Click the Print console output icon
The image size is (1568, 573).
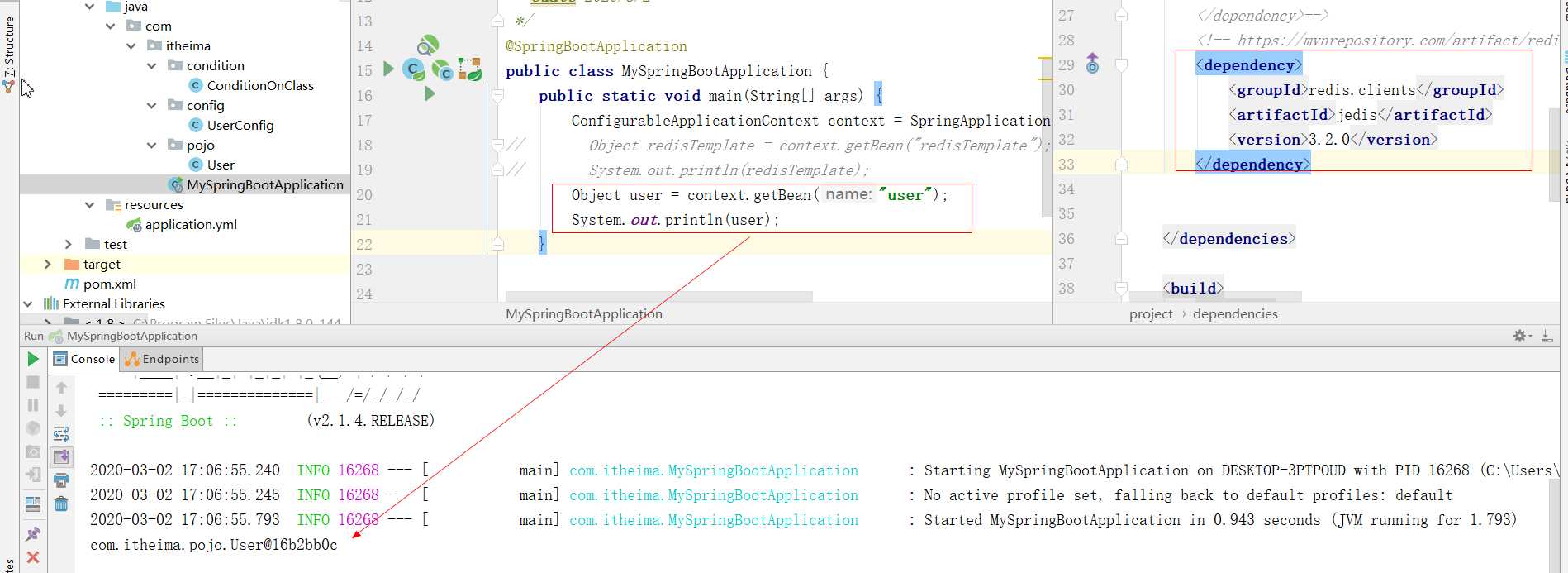(61, 480)
